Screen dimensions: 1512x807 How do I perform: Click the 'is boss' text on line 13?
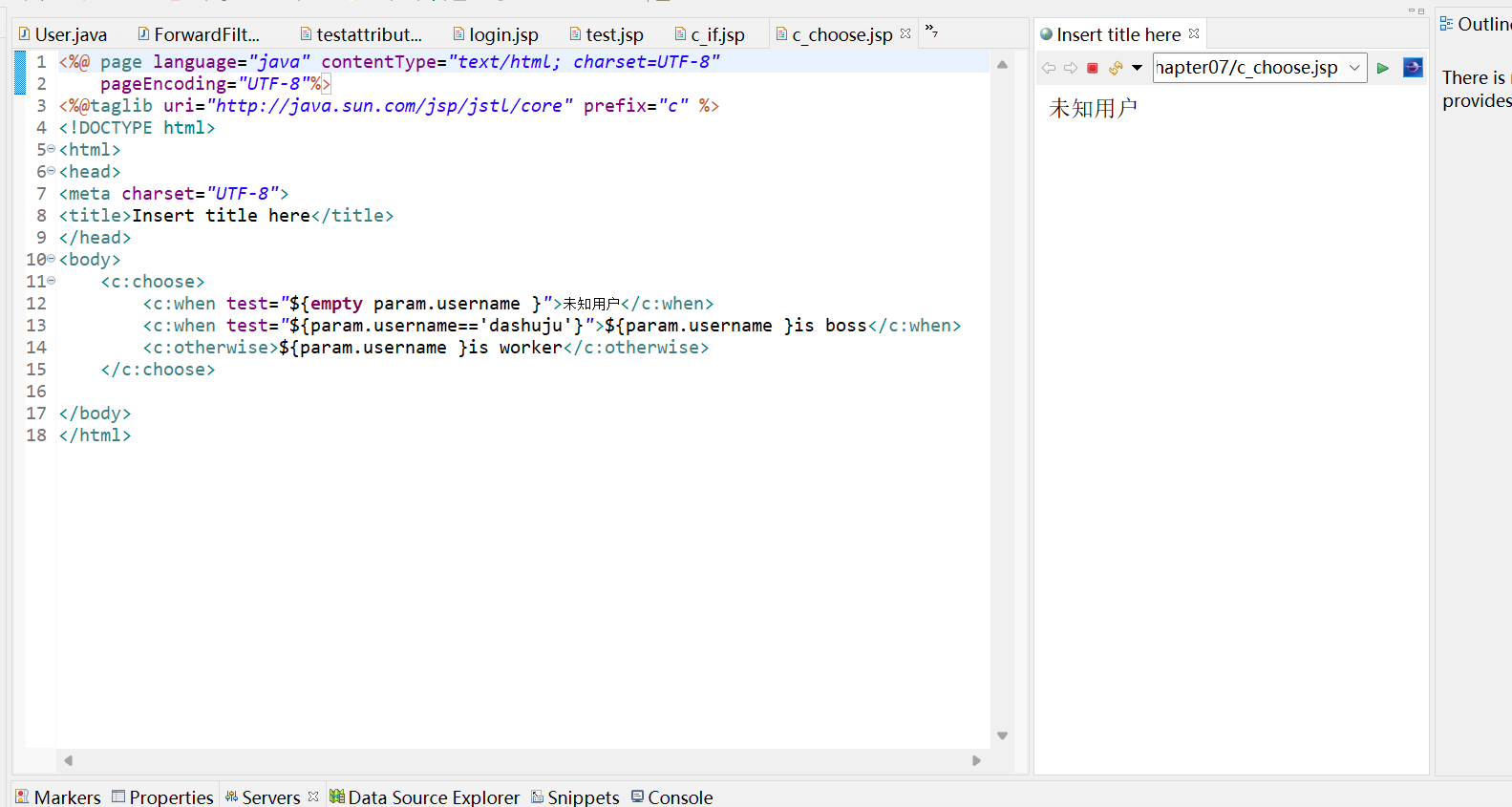click(x=831, y=326)
